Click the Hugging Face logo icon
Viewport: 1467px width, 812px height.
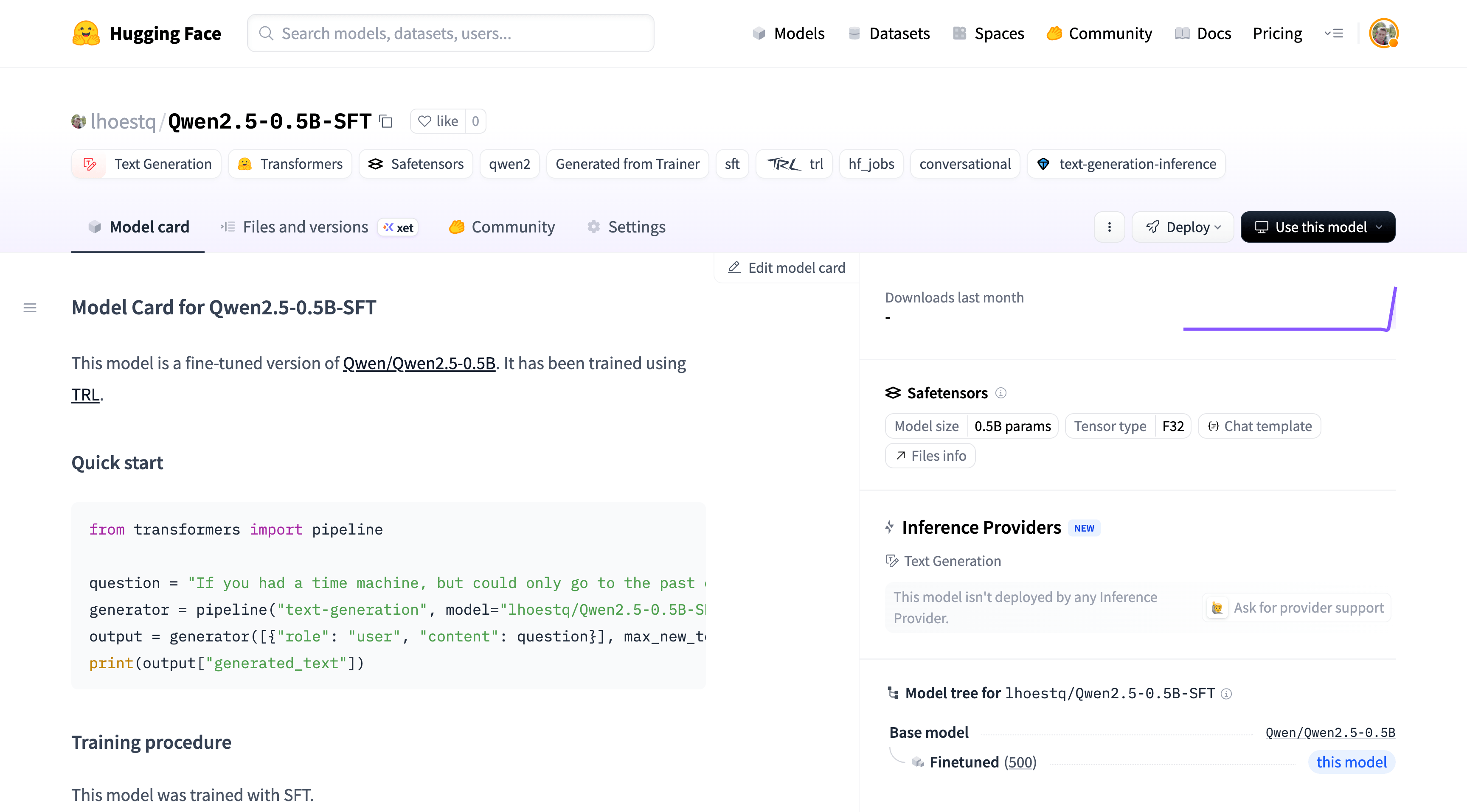86,33
